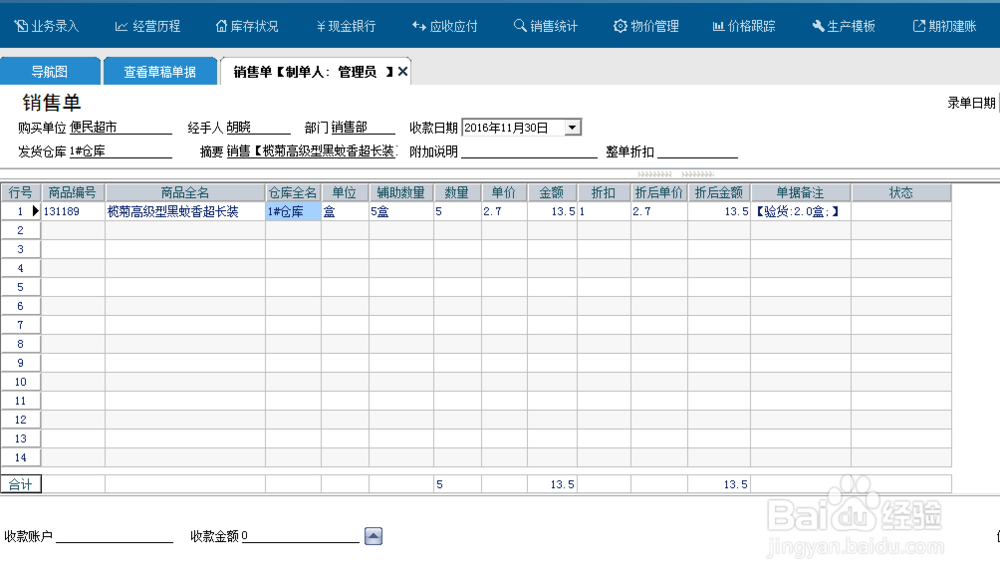Image resolution: width=1000 pixels, height=581 pixels.
Task: Switch to the 导航图 tab
Action: 50,71
